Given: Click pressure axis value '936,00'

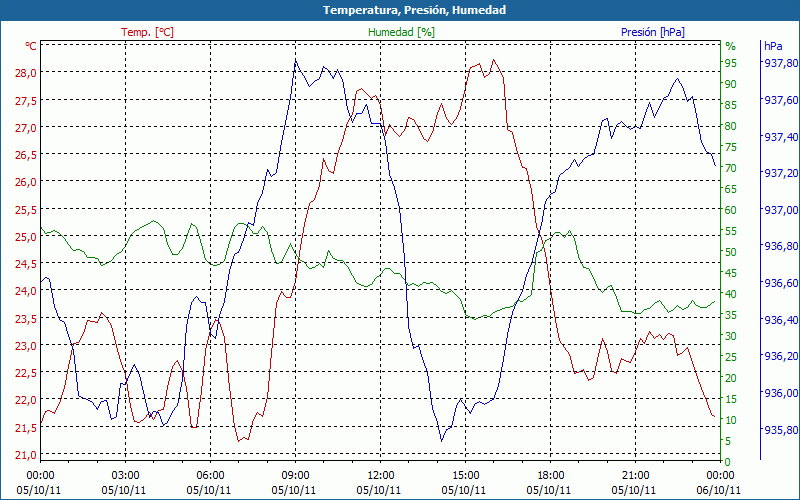Looking at the screenshot, I should 780,393.
